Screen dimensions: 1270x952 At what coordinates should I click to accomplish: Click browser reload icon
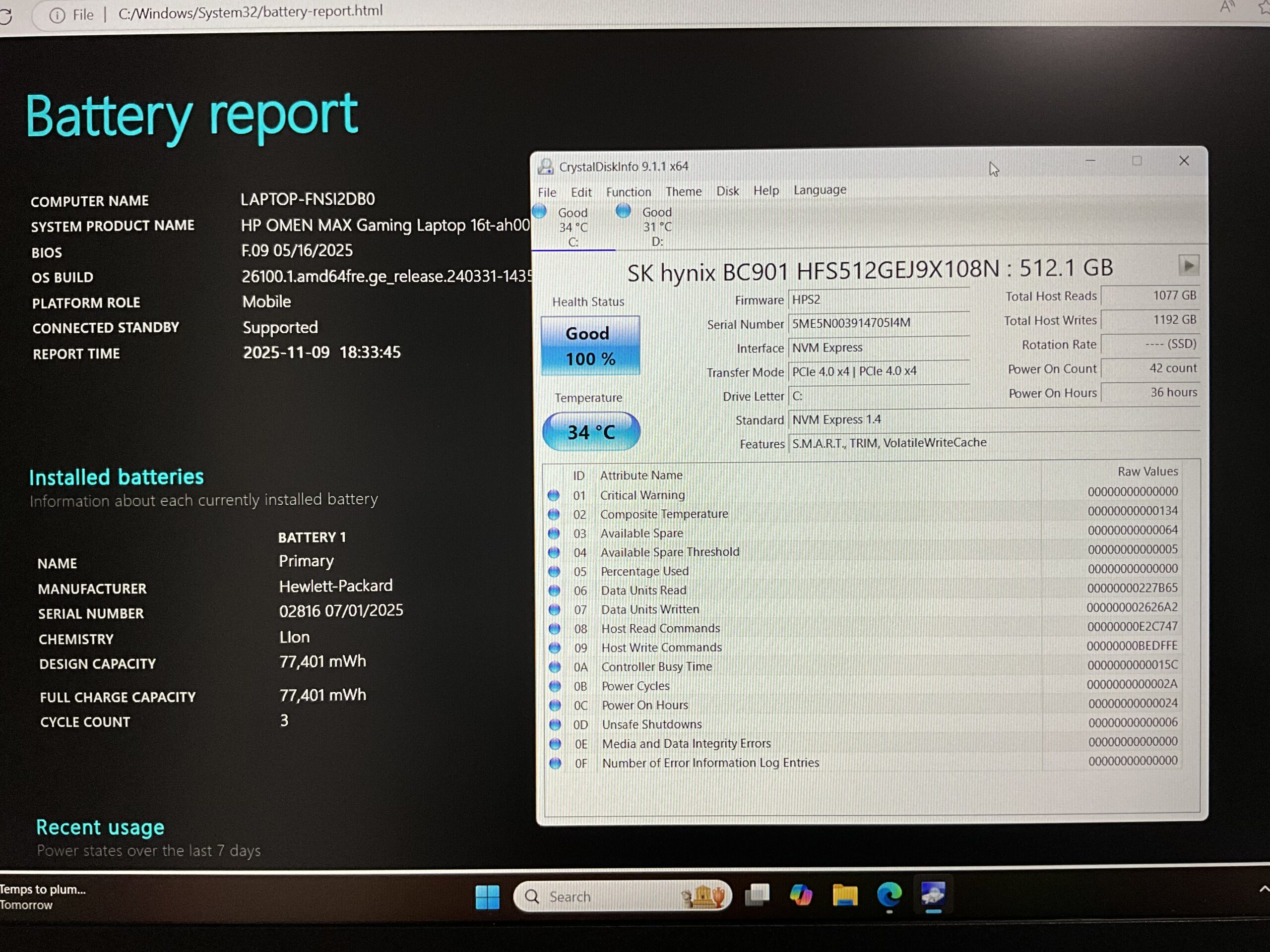tap(6, 15)
